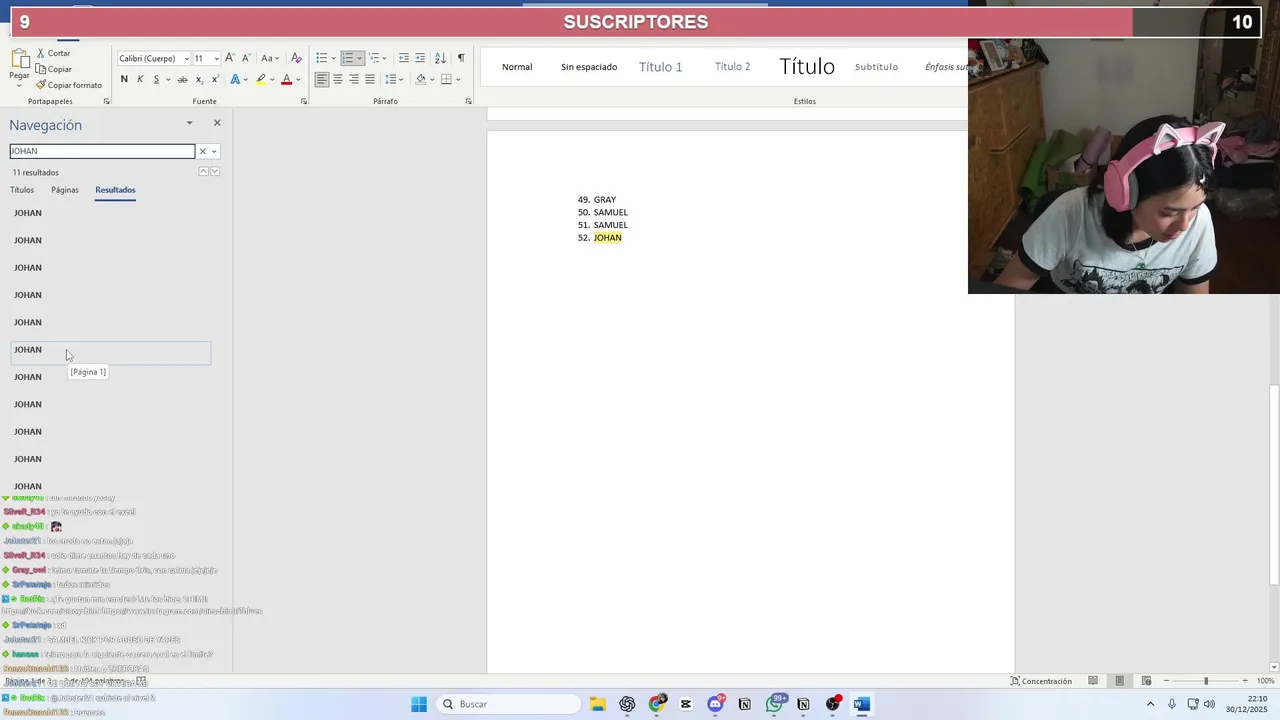Screen dimensions: 1280x720
Task: Click yellow text highlight swatch
Action: coord(261,79)
